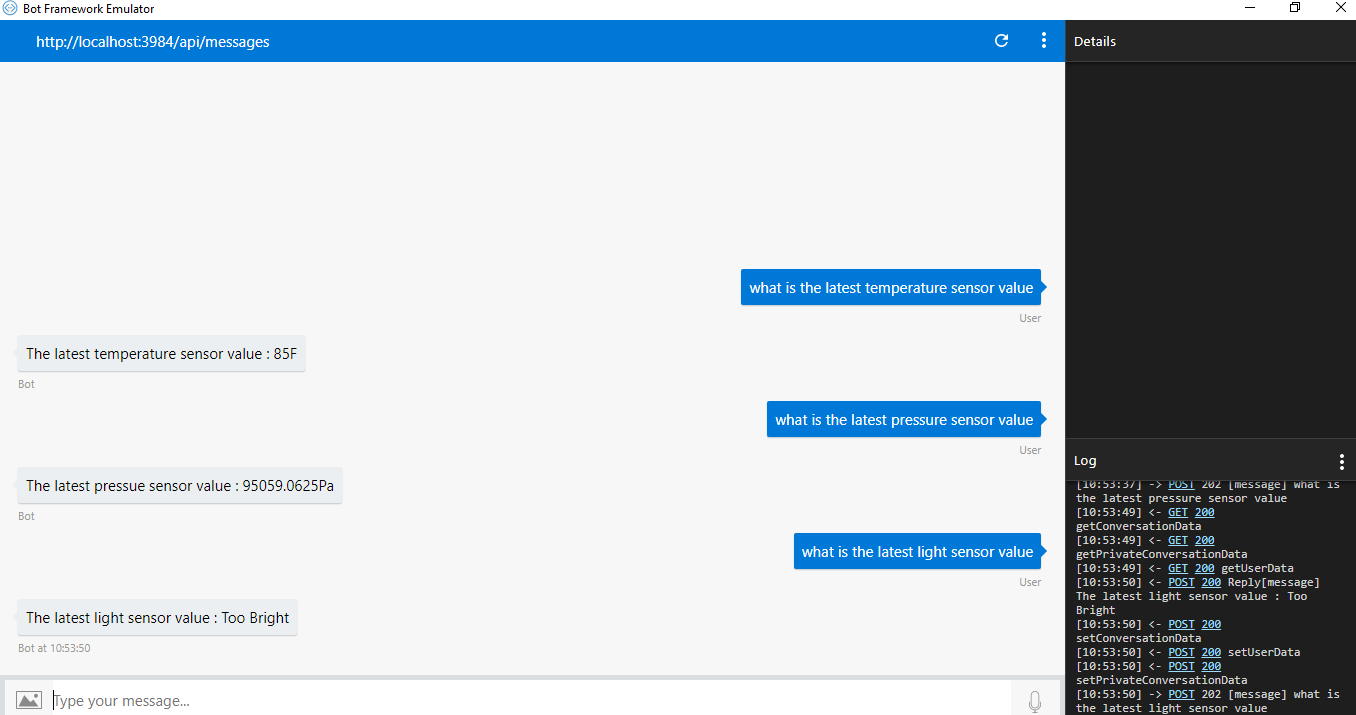The image size is (1356, 715).
Task: Click the POST link for setUserData
Action: 1181,653
